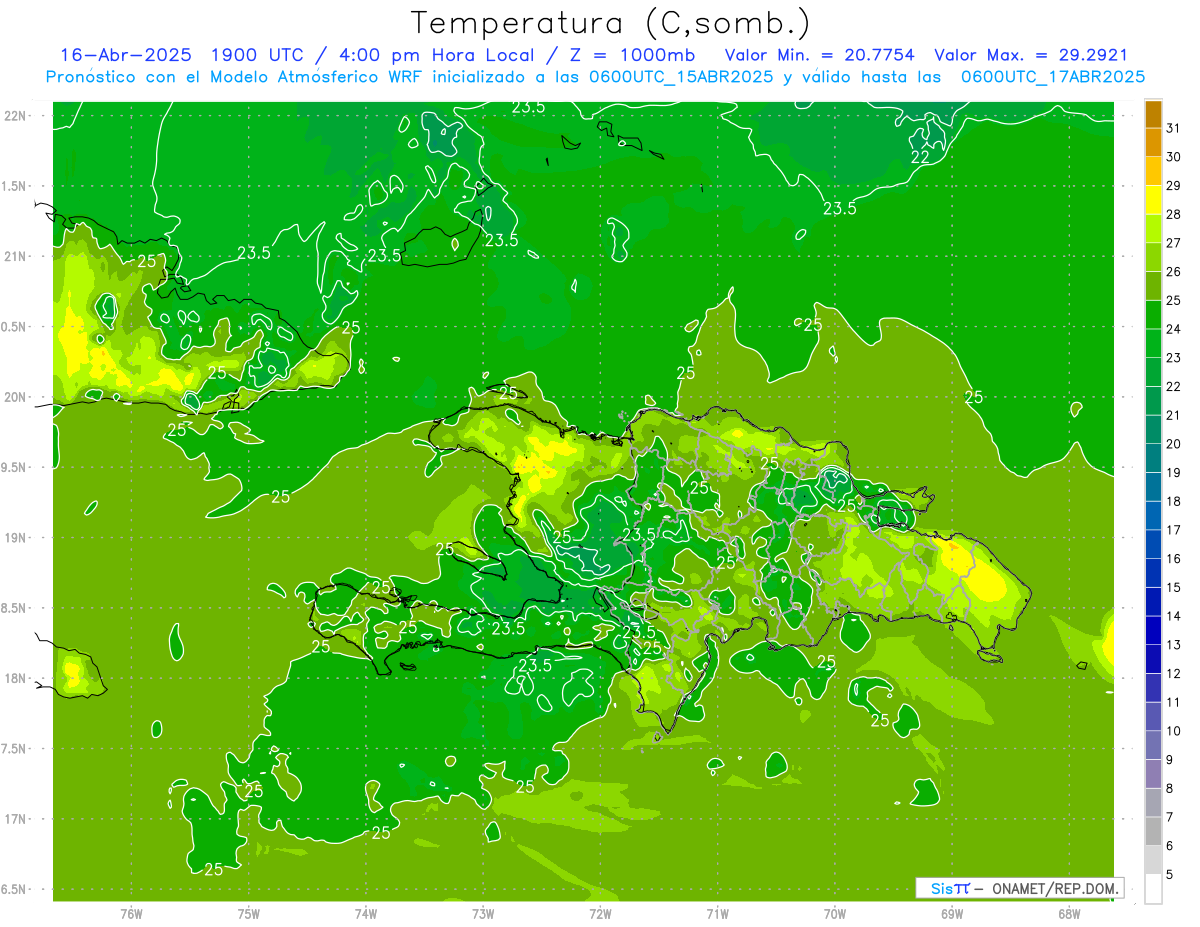The width and height of the screenshot is (1200, 927).
Task: Click the "75W" longitude axis label
Action: click(x=248, y=914)
